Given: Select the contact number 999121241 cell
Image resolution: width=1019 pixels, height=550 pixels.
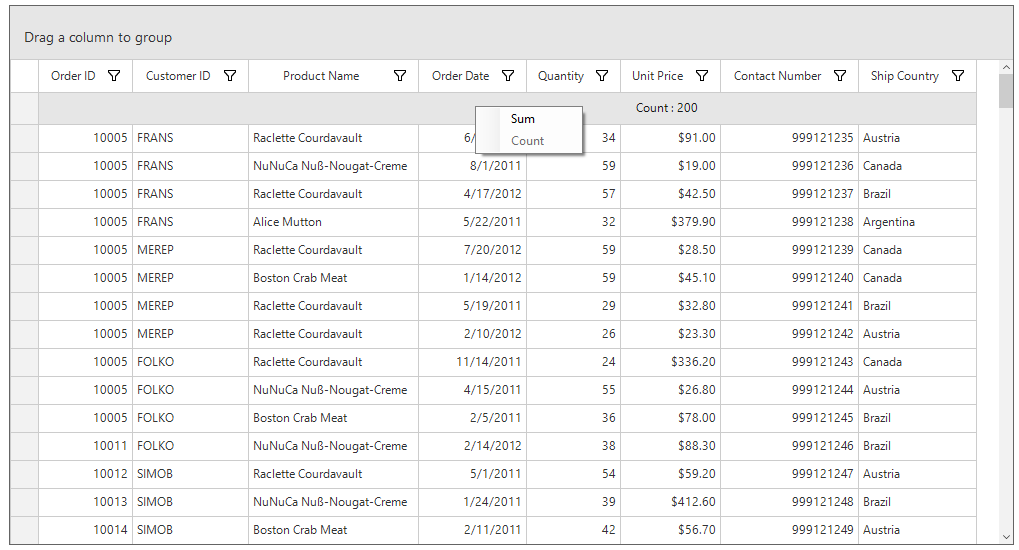Looking at the screenshot, I should [x=789, y=306].
